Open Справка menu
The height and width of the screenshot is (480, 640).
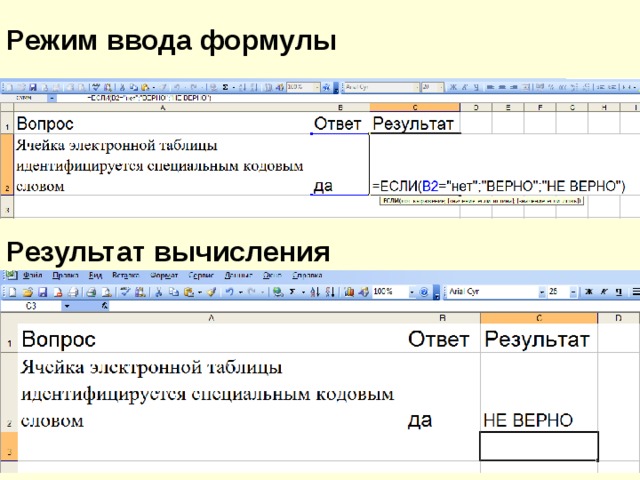[307, 276]
